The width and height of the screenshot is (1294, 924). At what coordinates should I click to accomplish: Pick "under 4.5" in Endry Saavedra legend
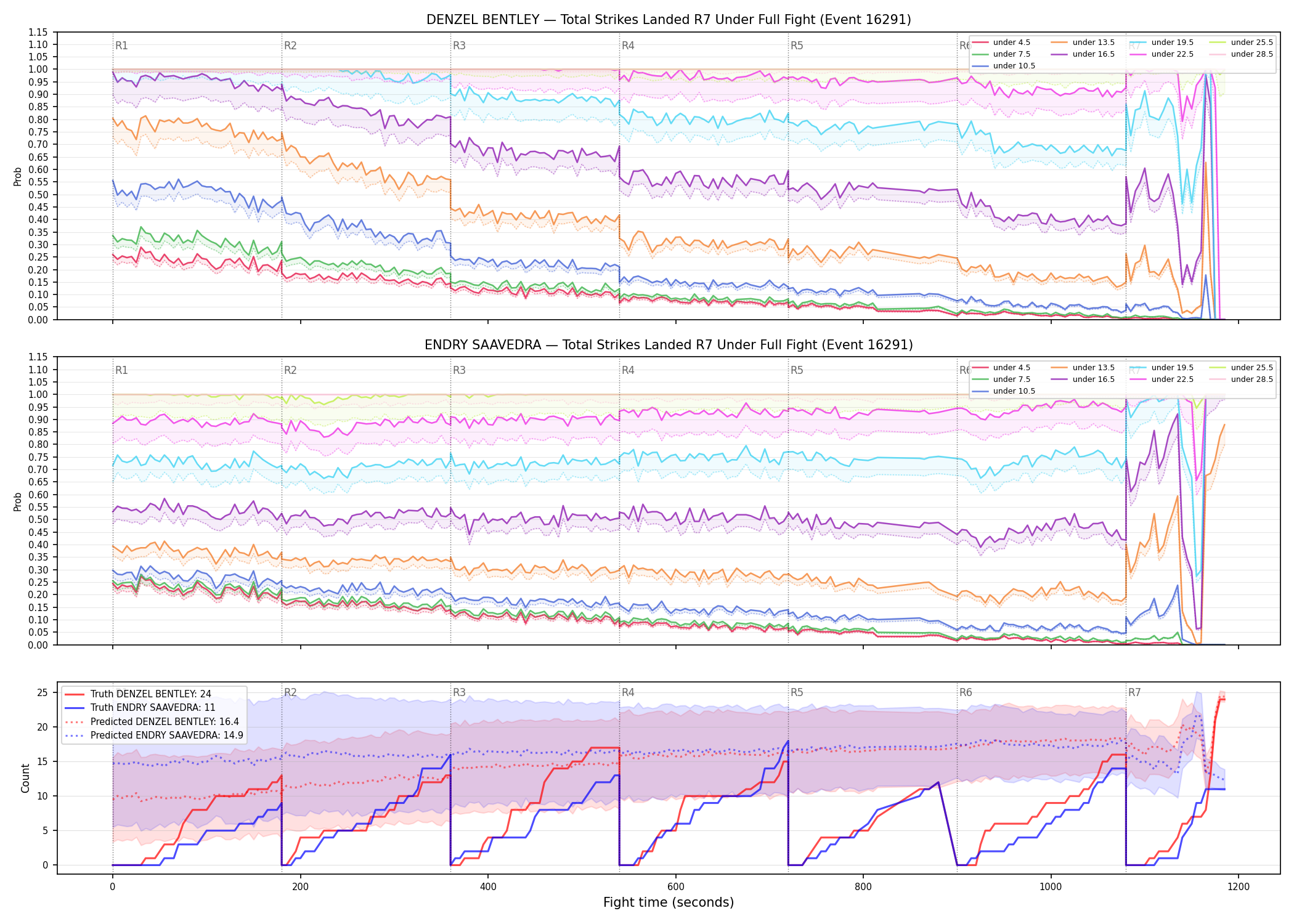coord(1011,368)
